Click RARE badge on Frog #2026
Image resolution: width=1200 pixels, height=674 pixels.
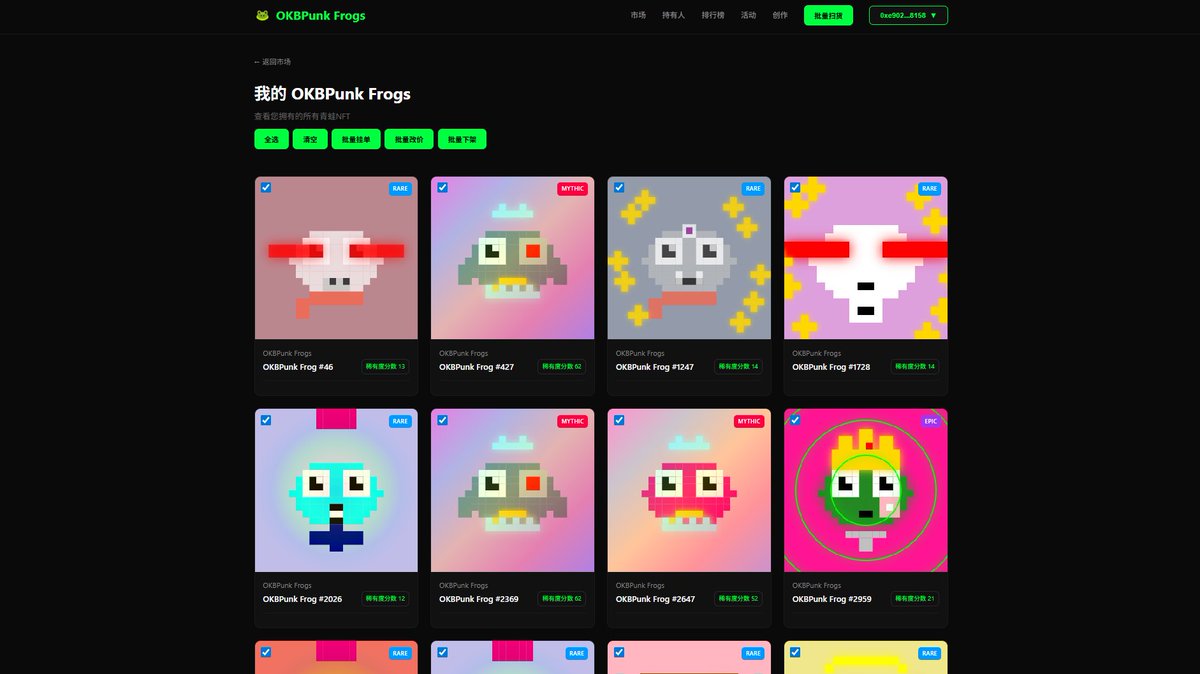pos(400,421)
